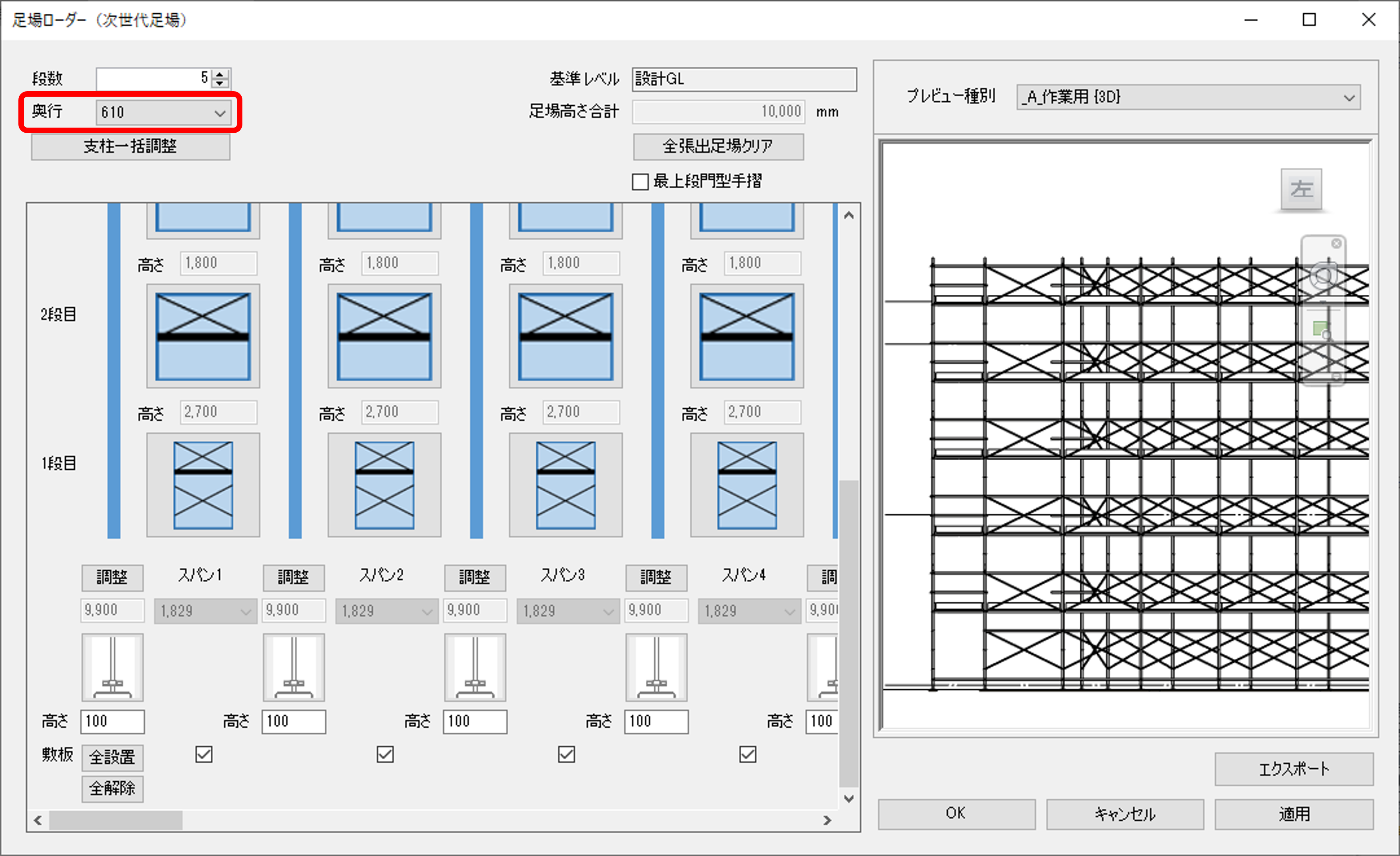Click the 全張出足場クリア button
This screenshot has width=1400, height=856.
[x=718, y=146]
